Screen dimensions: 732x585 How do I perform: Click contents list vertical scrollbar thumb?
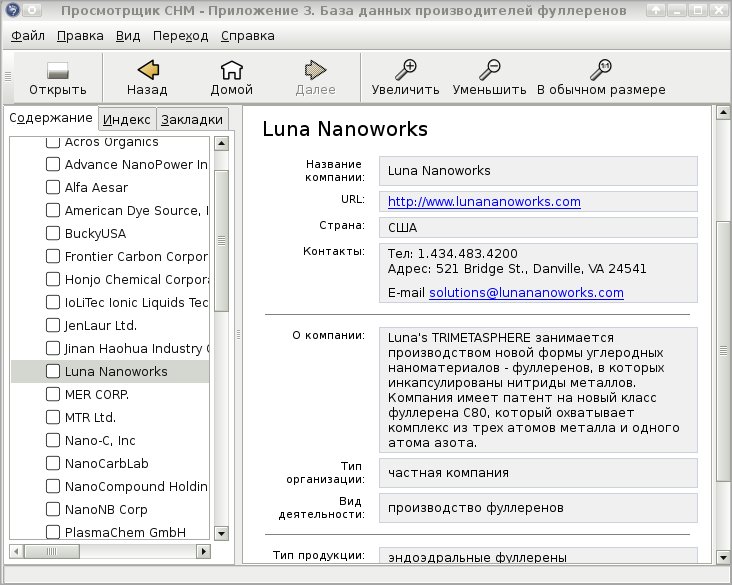point(221,240)
